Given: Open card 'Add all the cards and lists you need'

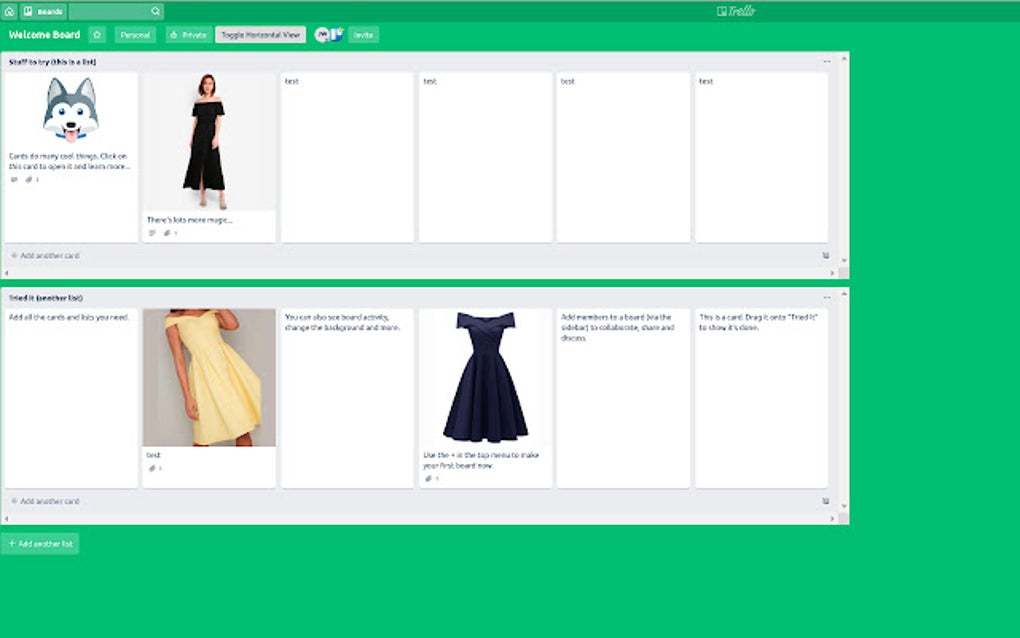Looking at the screenshot, I should click(71, 398).
